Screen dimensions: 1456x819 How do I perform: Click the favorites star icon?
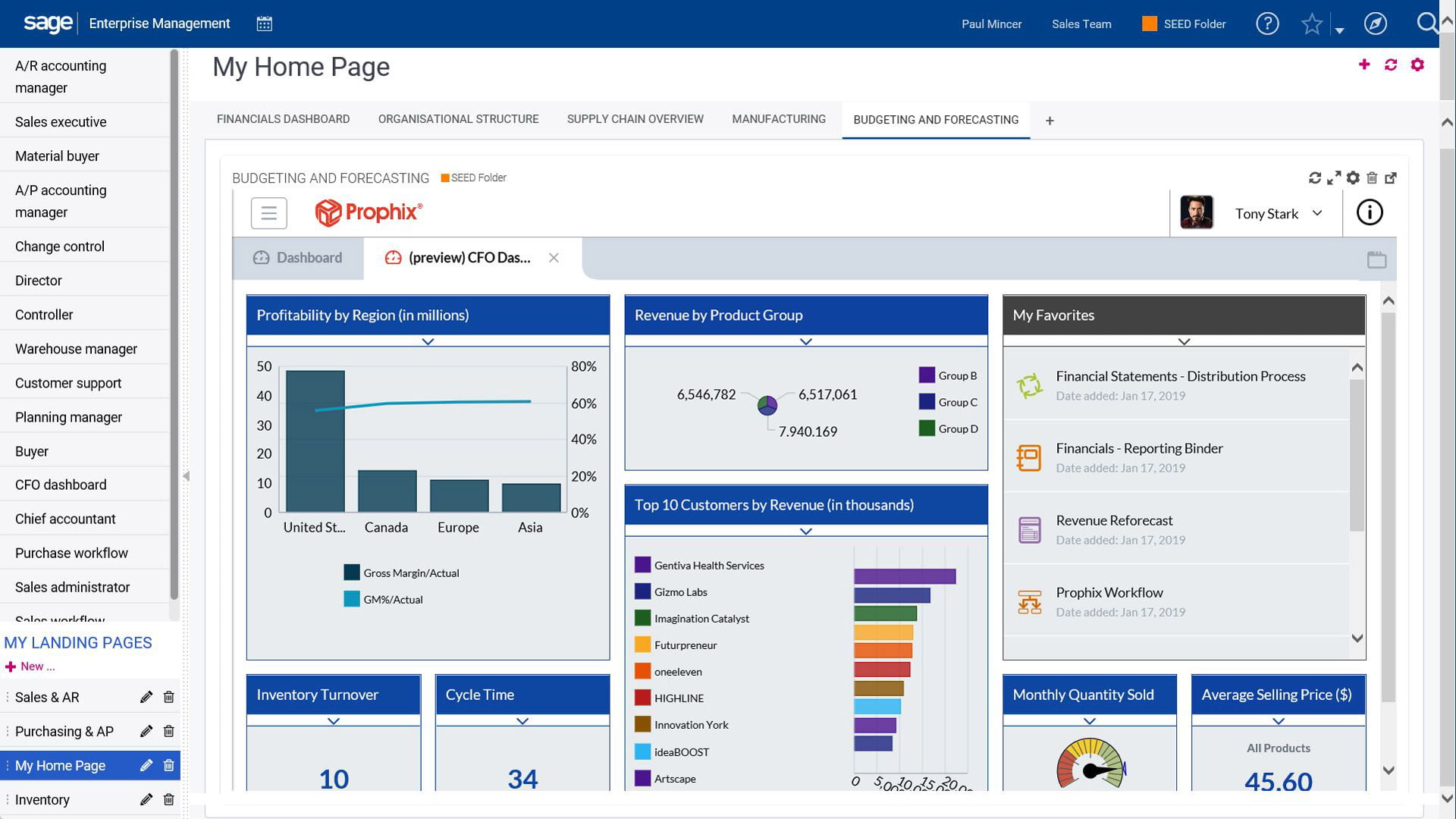click(1312, 24)
